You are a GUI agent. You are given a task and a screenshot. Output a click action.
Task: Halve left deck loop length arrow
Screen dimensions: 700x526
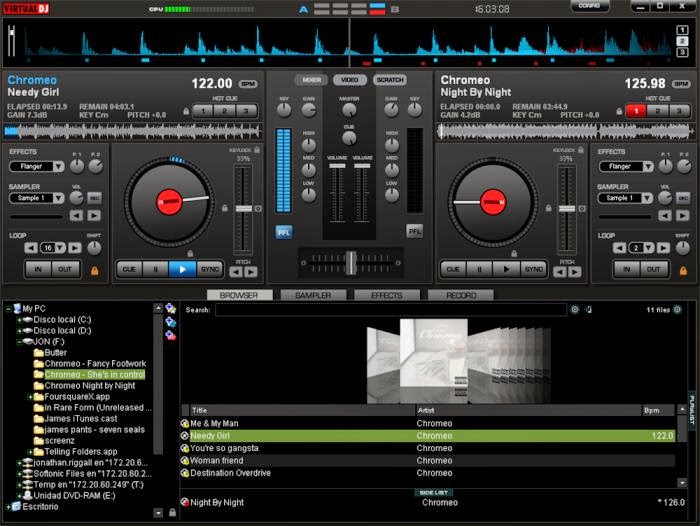[x=31, y=247]
